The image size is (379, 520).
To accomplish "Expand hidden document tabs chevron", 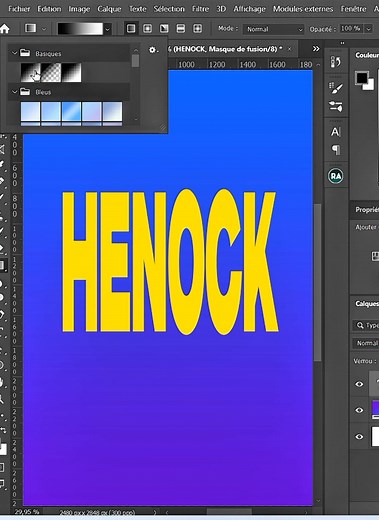I will click(316, 49).
